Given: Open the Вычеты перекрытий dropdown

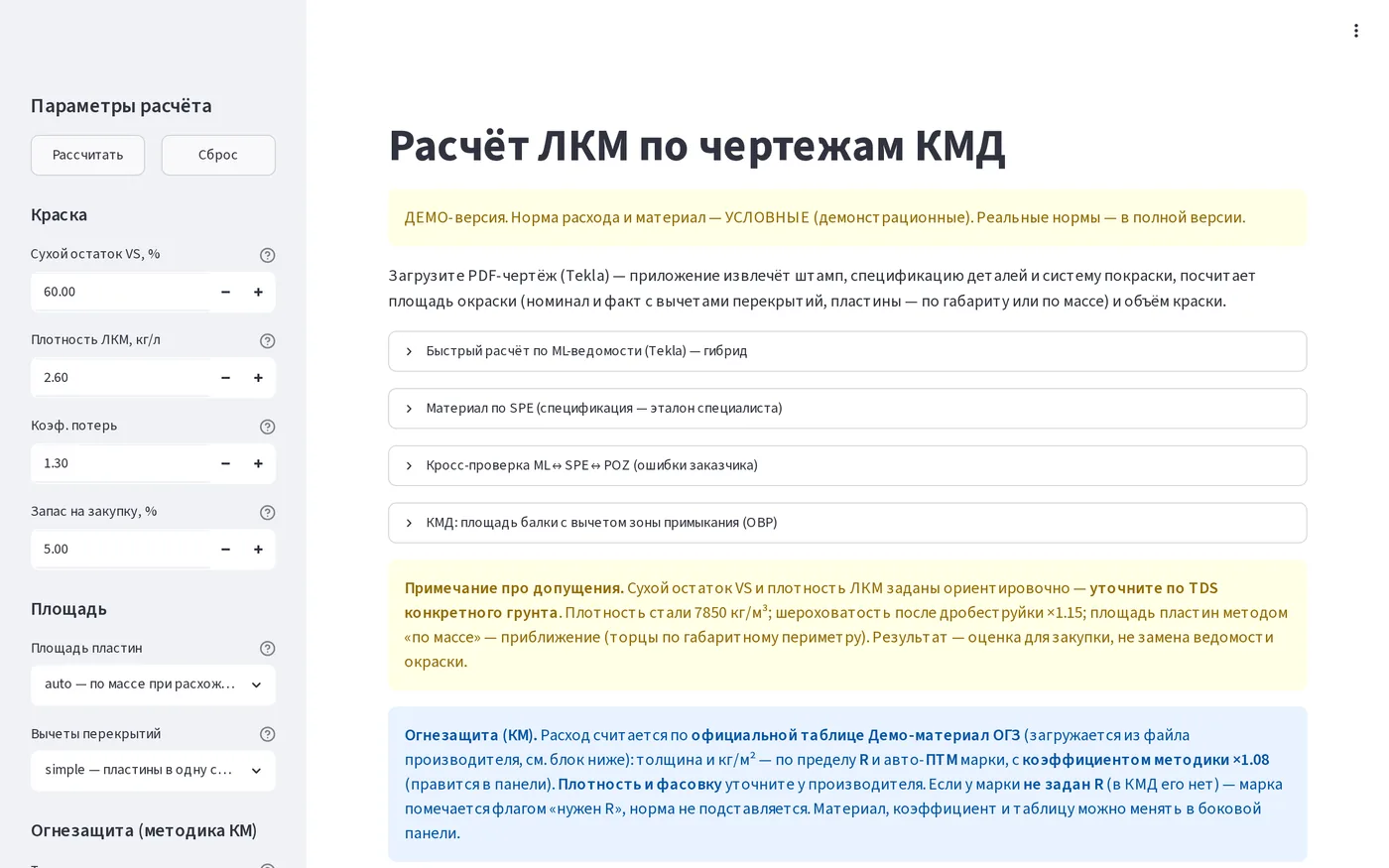Looking at the screenshot, I should [x=153, y=770].
